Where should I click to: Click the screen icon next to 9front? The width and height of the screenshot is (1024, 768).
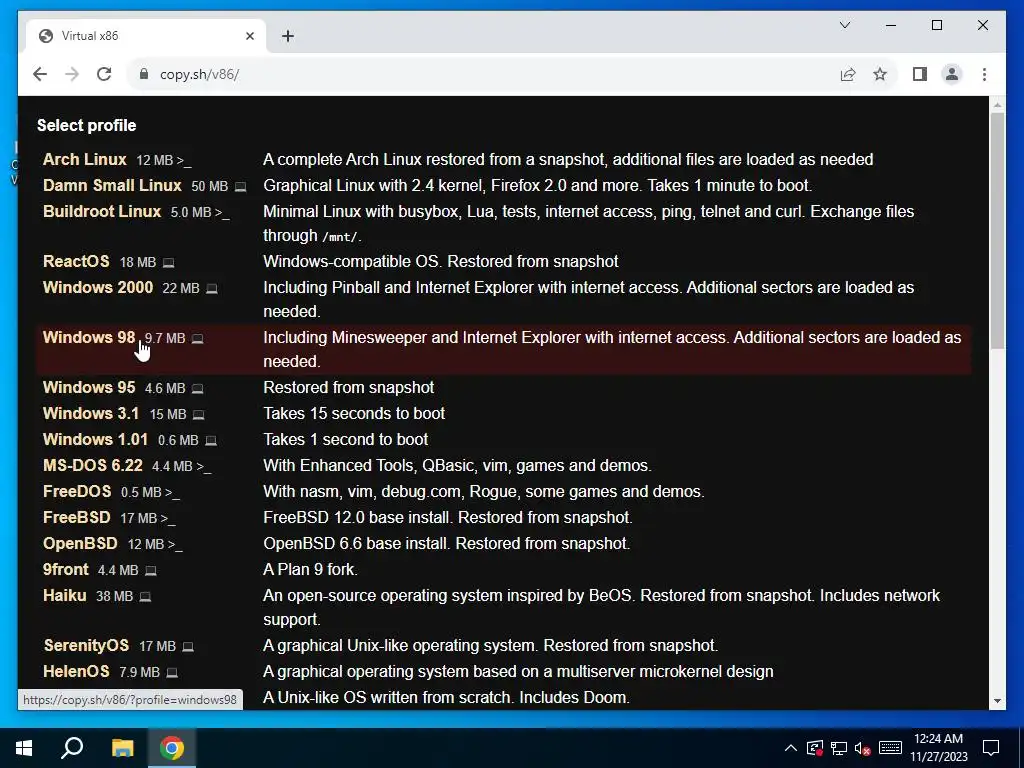pyautogui.click(x=150, y=571)
